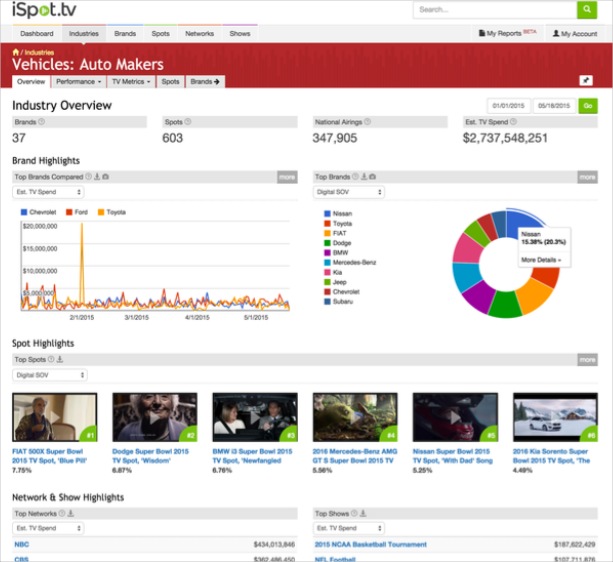Open the Brands arrow tab in red header

[205, 81]
